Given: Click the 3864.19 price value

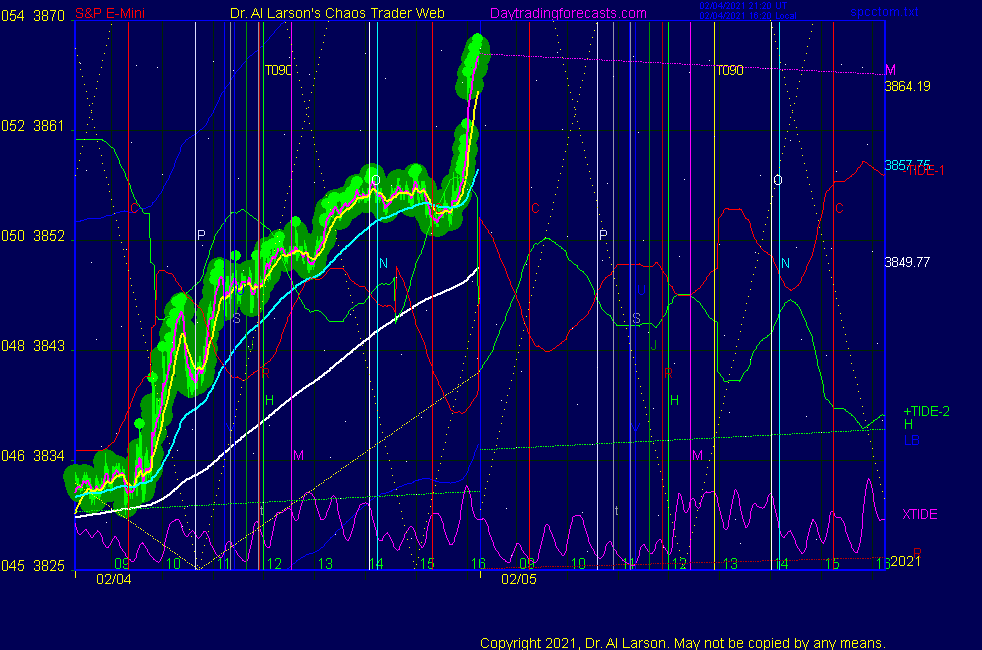Looking at the screenshot, I should click(907, 86).
